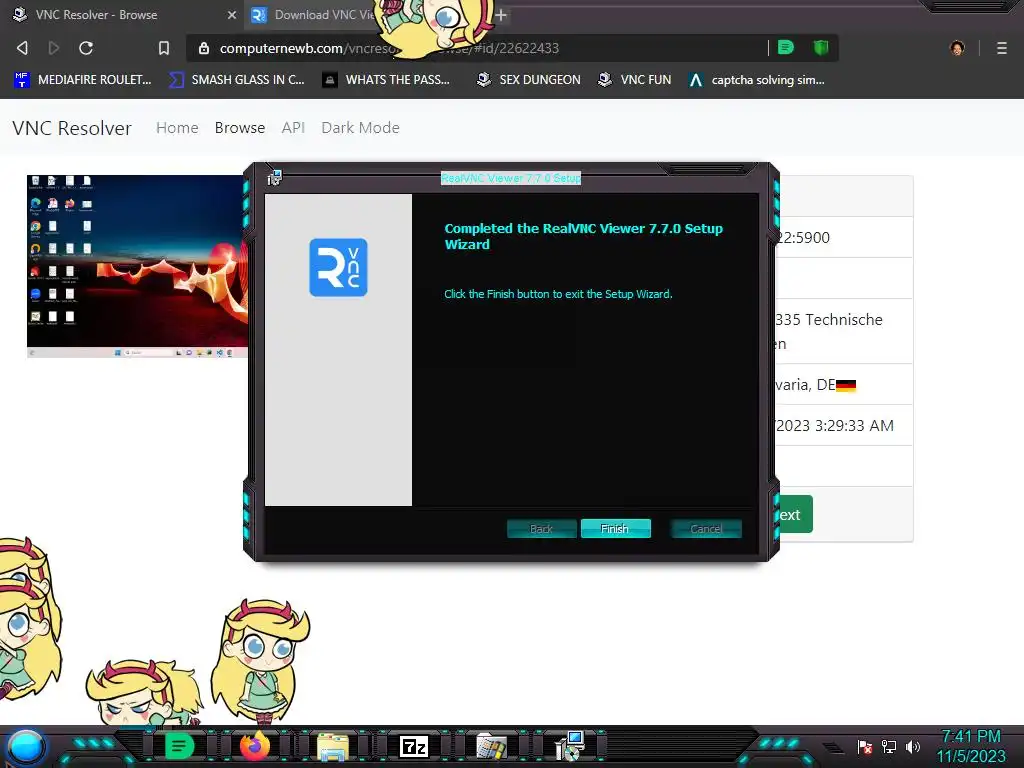Image resolution: width=1024 pixels, height=768 pixels.
Task: Open the control panel taskbar icon
Action: coord(491,747)
